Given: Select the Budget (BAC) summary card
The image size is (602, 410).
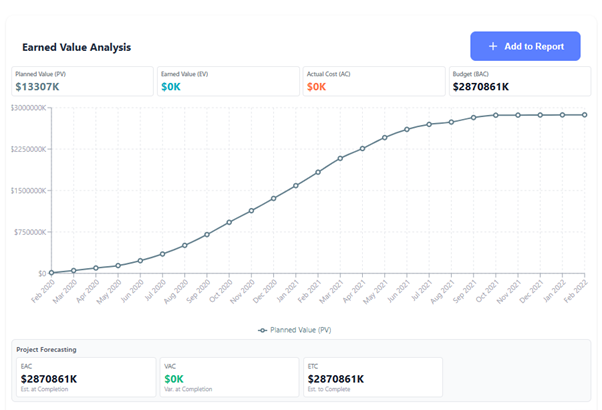Looking at the screenshot, I should (520, 81).
